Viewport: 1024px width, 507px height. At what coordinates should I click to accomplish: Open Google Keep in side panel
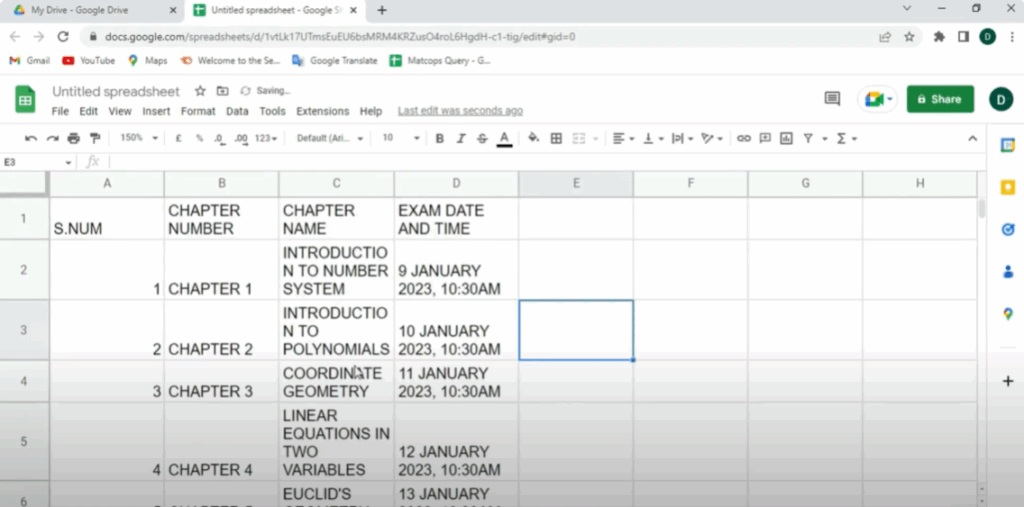pyautogui.click(x=1007, y=187)
